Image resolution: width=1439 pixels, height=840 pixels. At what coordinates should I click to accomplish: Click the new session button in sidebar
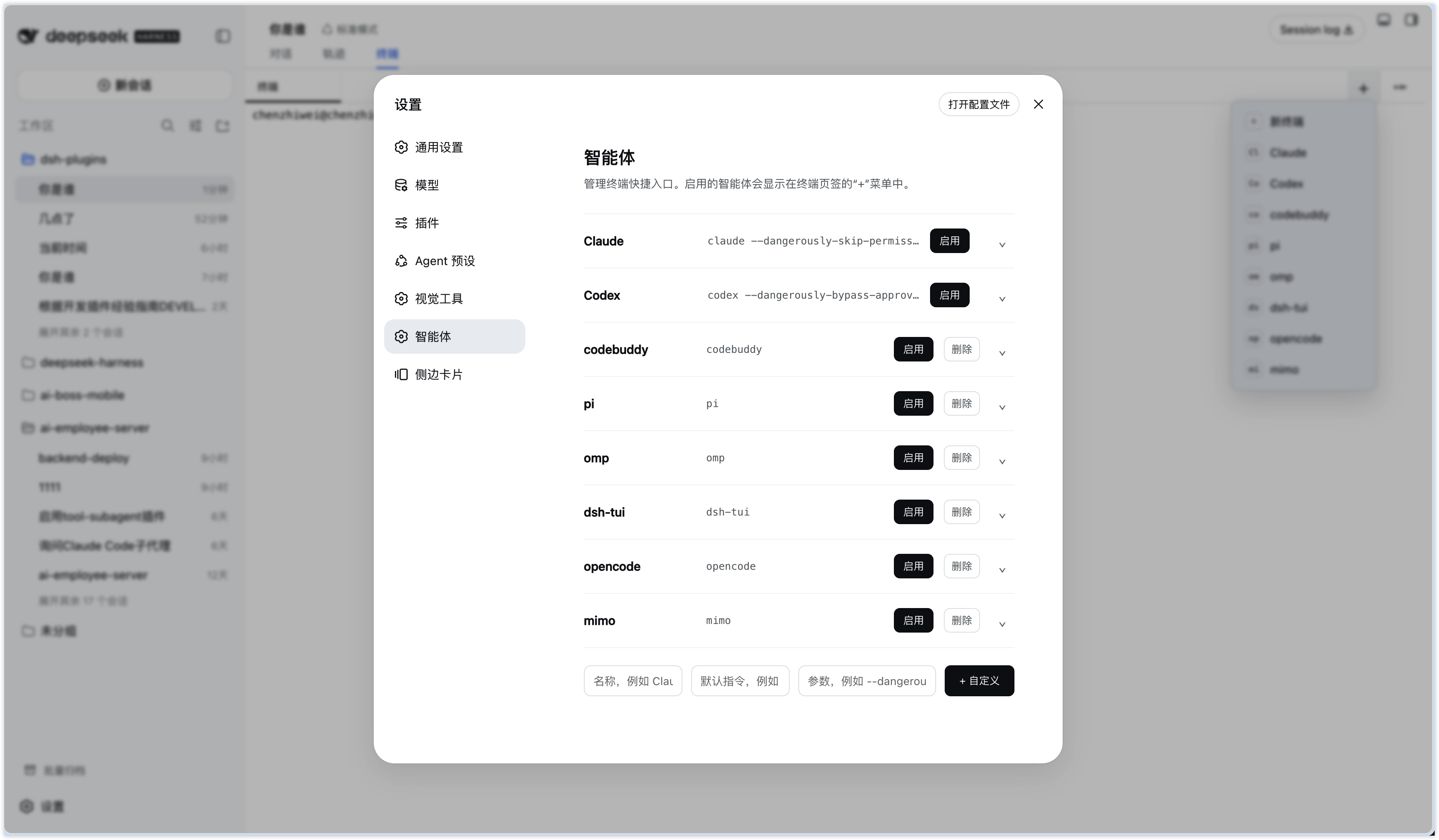(x=124, y=85)
